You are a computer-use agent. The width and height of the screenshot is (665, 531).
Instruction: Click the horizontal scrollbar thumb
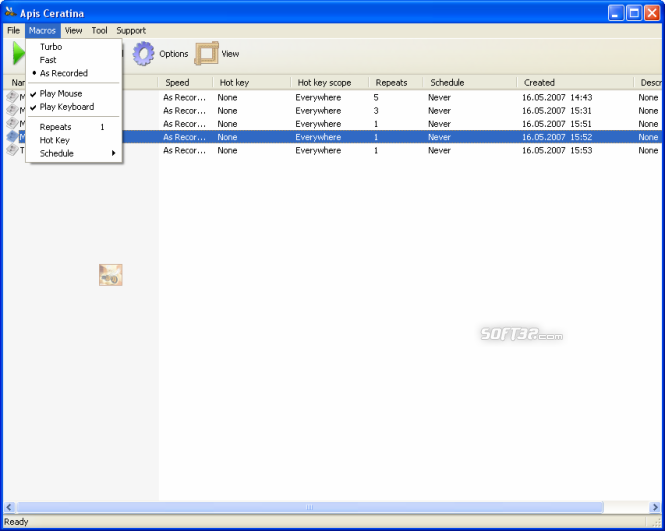click(x=310, y=507)
